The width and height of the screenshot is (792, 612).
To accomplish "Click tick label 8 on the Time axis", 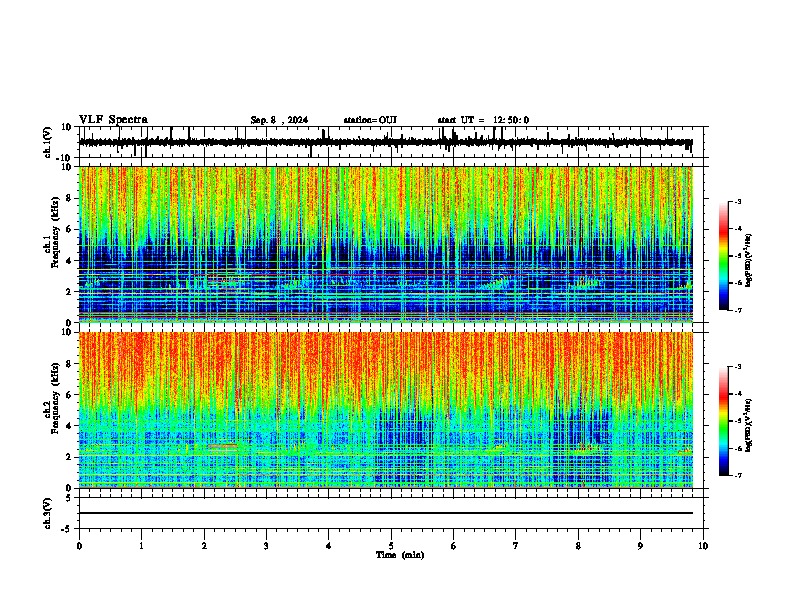I will [x=578, y=546].
